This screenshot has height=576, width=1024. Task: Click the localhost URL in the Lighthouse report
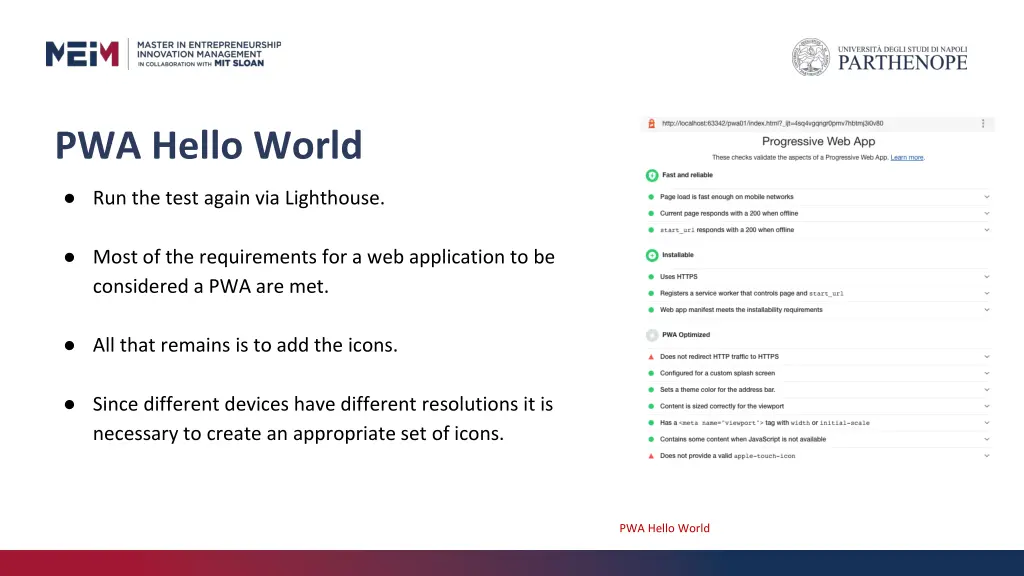coord(773,123)
